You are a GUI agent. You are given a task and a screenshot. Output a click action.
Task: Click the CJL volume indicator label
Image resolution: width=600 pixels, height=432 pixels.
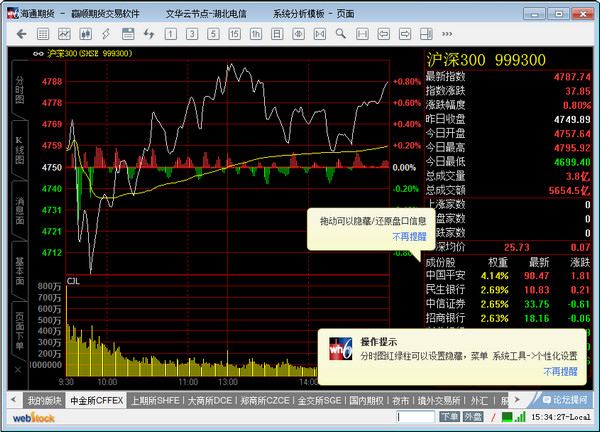point(73,281)
